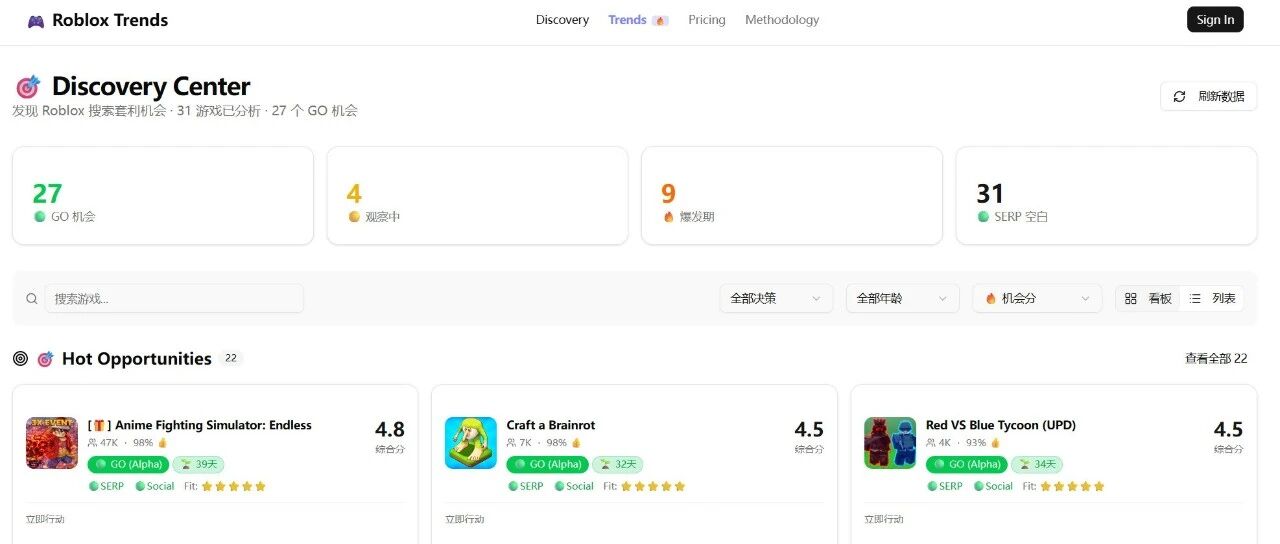Click the Hot Opportunities bullseye icon

[20, 359]
